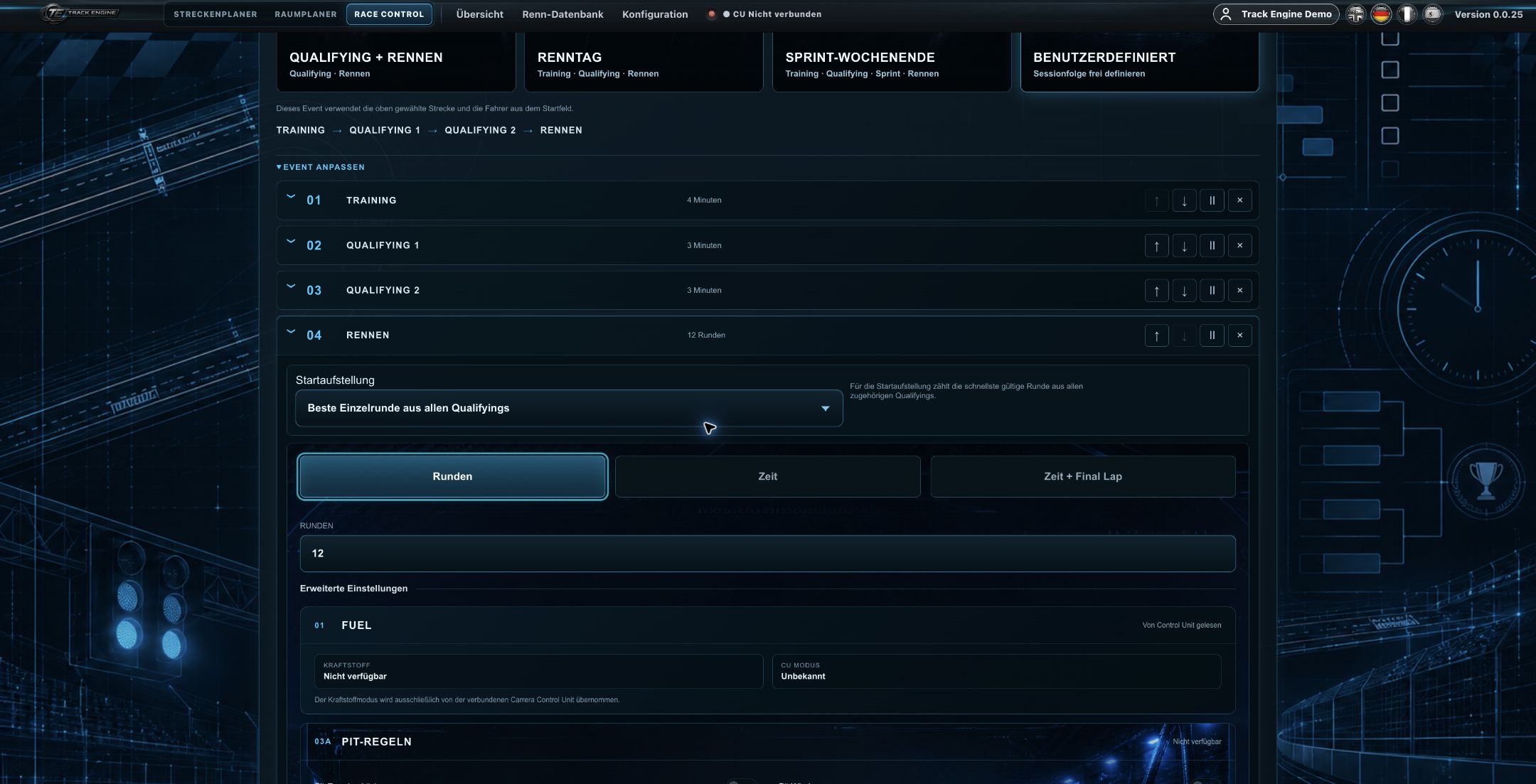Collapse the 04 Rennen session chevron
The height and width of the screenshot is (784, 1536).
click(x=291, y=331)
